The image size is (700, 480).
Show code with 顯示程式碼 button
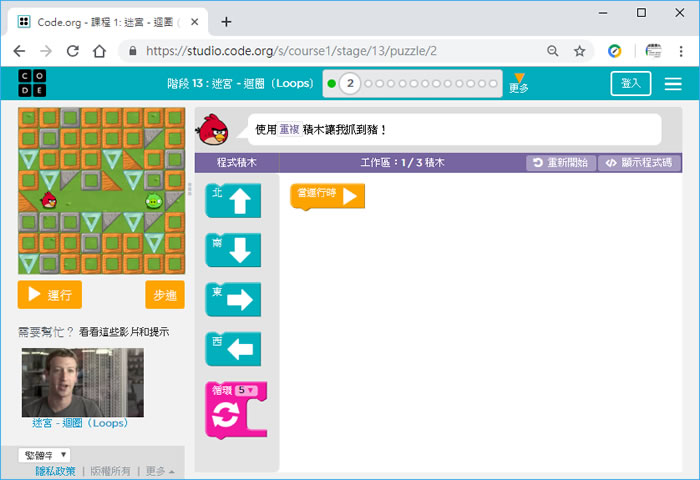[639, 163]
